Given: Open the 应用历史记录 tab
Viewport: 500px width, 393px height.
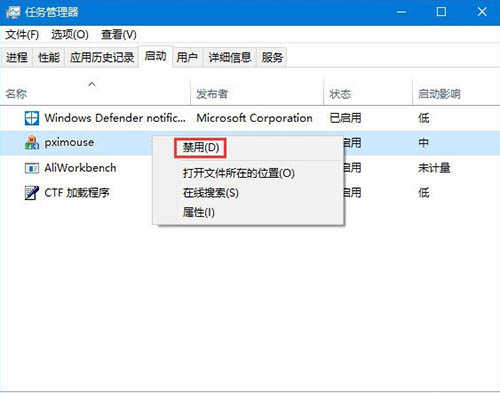Looking at the screenshot, I should point(102,57).
